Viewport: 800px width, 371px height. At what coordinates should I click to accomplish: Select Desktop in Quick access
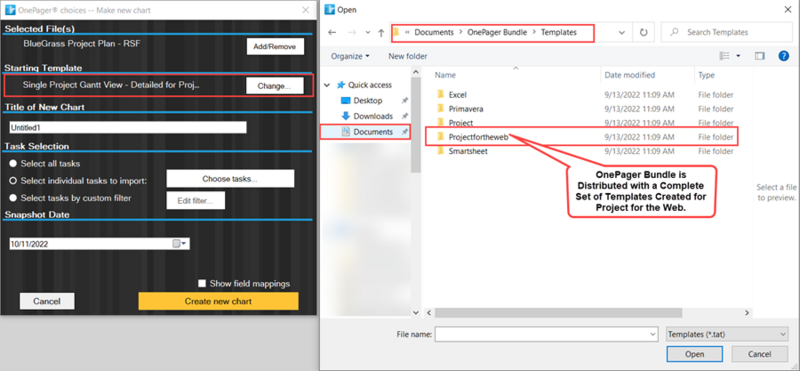pyautogui.click(x=367, y=101)
